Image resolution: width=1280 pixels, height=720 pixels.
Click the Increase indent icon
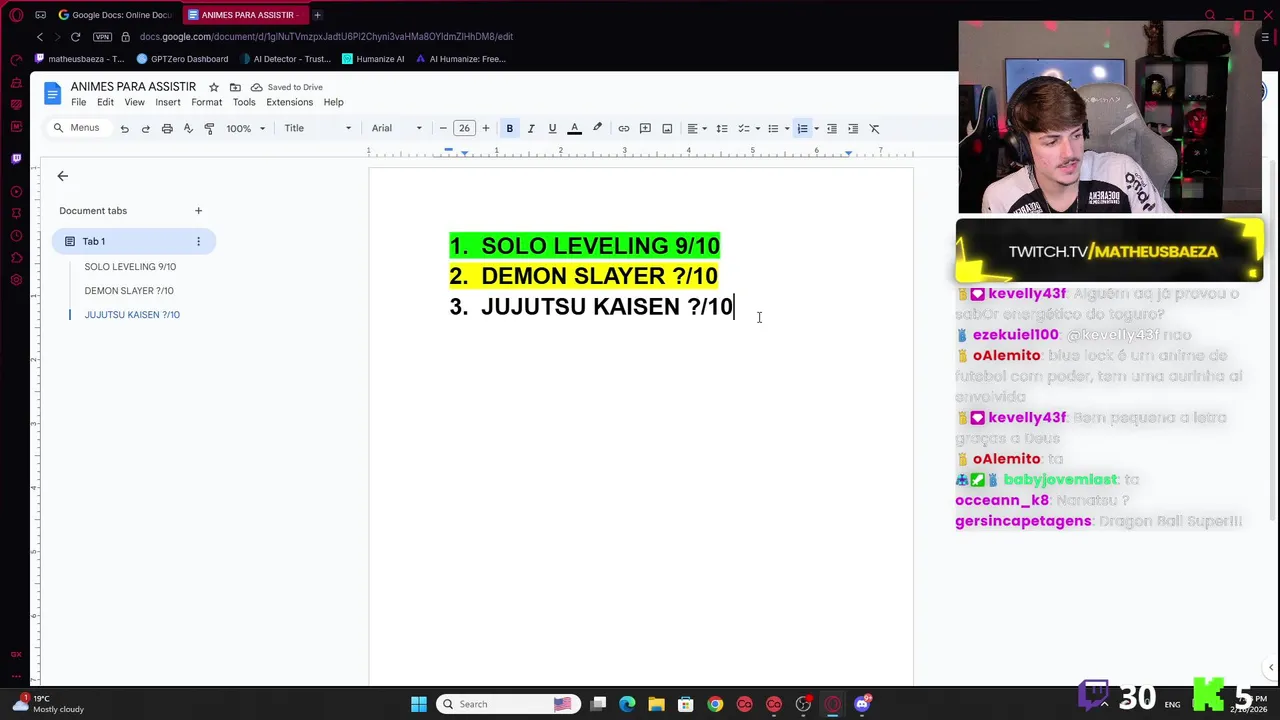pos(853,128)
